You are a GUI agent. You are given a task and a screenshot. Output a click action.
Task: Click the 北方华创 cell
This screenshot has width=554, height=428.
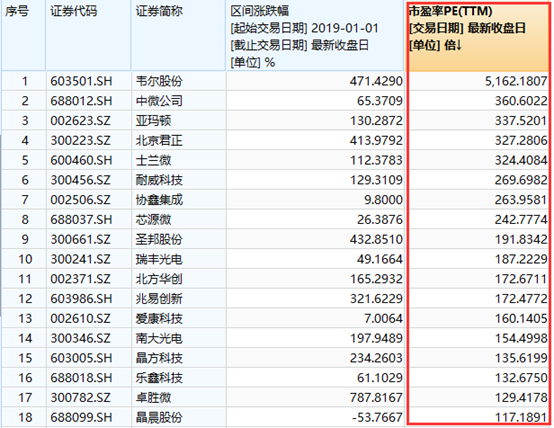click(x=159, y=279)
